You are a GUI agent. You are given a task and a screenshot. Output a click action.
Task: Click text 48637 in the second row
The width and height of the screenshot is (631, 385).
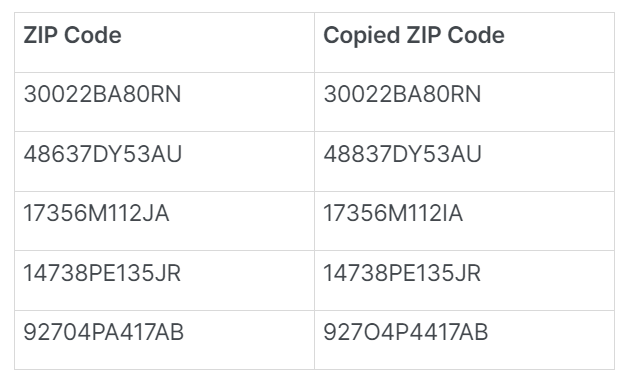pyautogui.click(x=58, y=154)
